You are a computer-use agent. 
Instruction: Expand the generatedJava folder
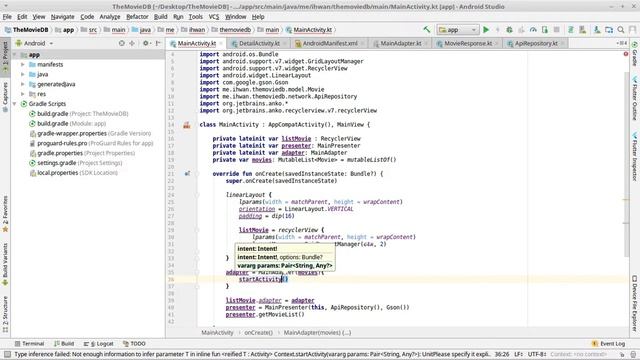tap(23, 84)
